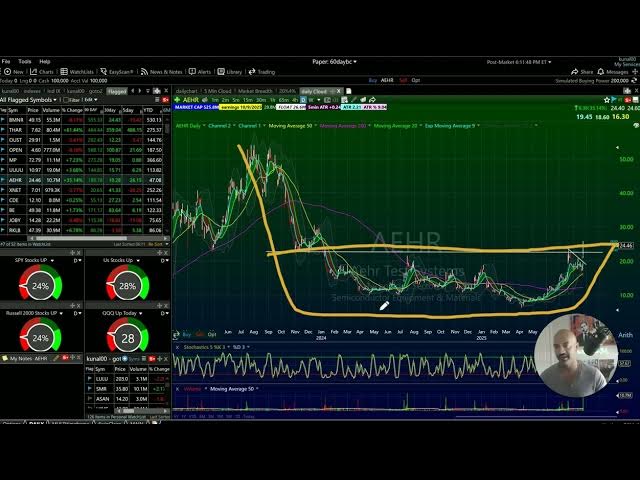Click the Buy button in top order bar
The image size is (640, 480).
pos(373,80)
